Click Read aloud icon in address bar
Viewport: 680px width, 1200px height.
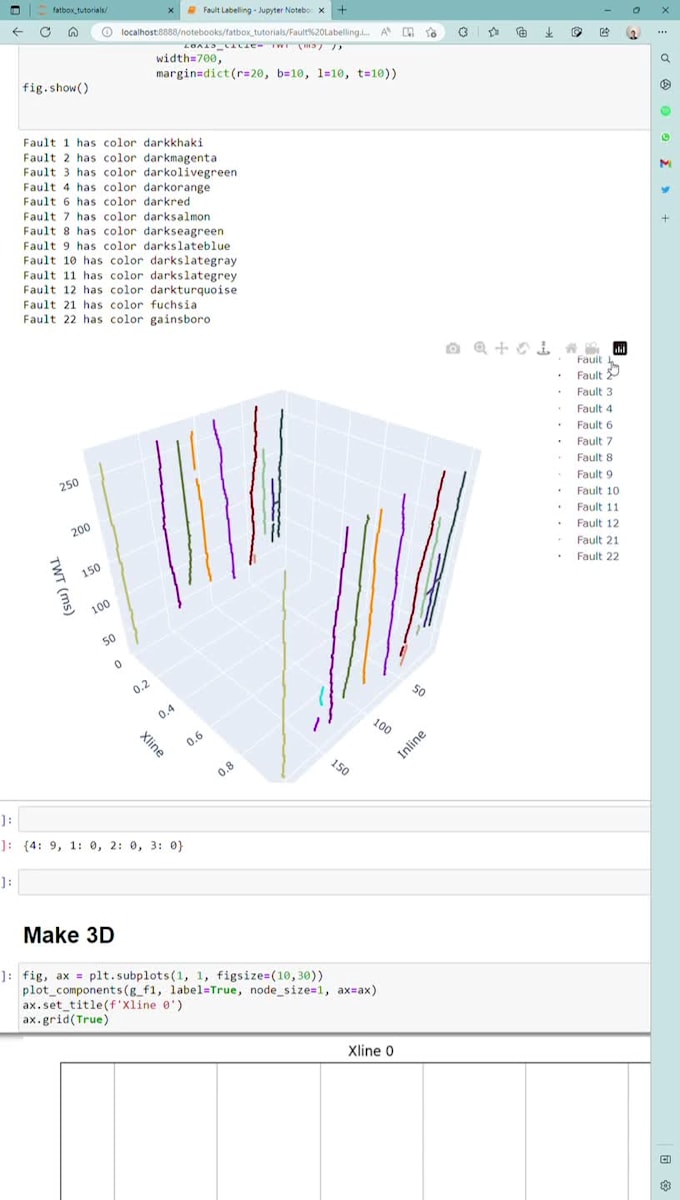tap(385, 32)
